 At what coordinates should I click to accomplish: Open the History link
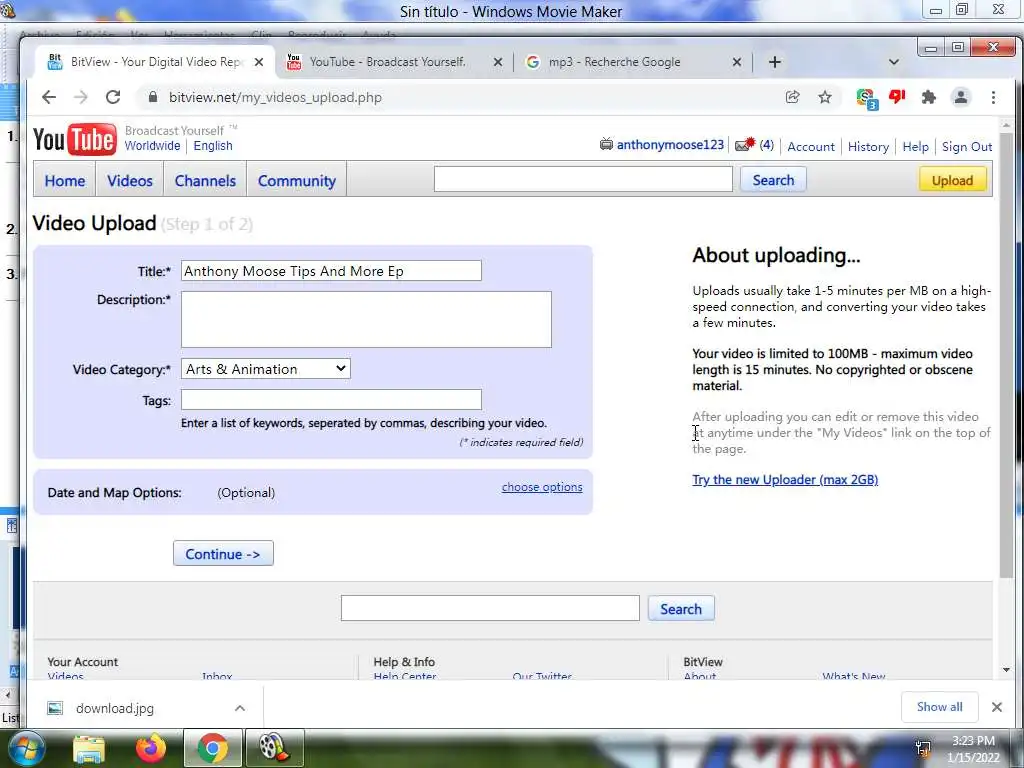[868, 146]
